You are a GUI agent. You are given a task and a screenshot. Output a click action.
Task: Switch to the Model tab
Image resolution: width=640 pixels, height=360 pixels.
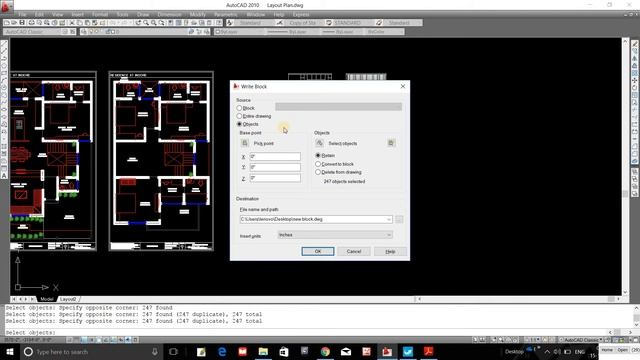click(x=47, y=299)
